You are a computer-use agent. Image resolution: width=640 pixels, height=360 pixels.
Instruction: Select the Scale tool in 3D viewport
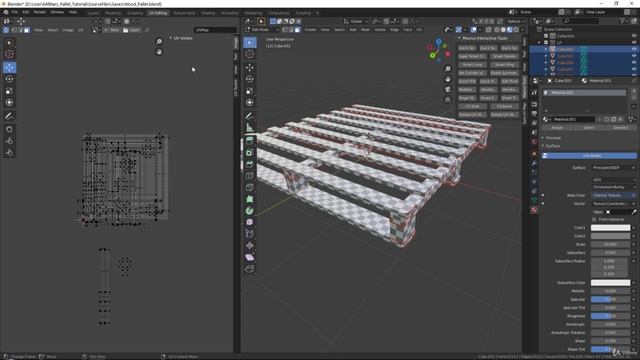click(250, 91)
